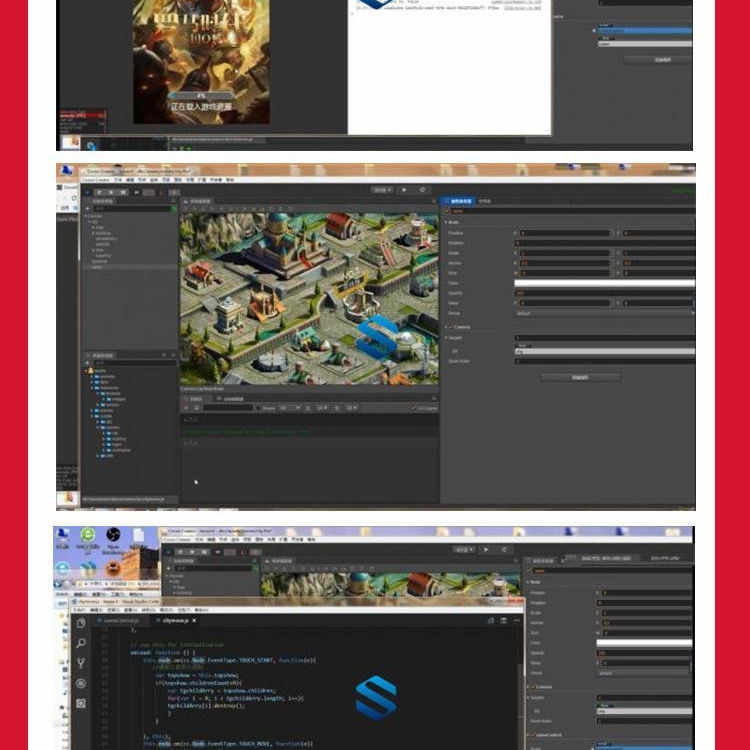The height and width of the screenshot is (750, 750).
Task: Open Source Control in the VS Code activity bar
Action: point(81,663)
